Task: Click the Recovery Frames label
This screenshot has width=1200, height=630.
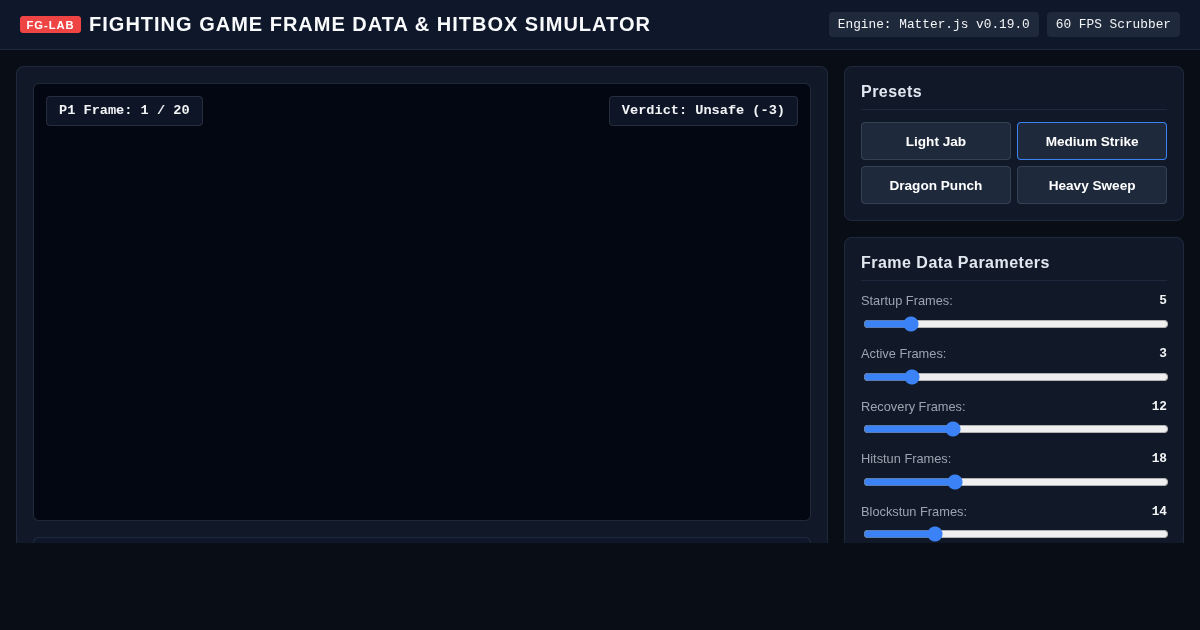Action: (x=913, y=406)
